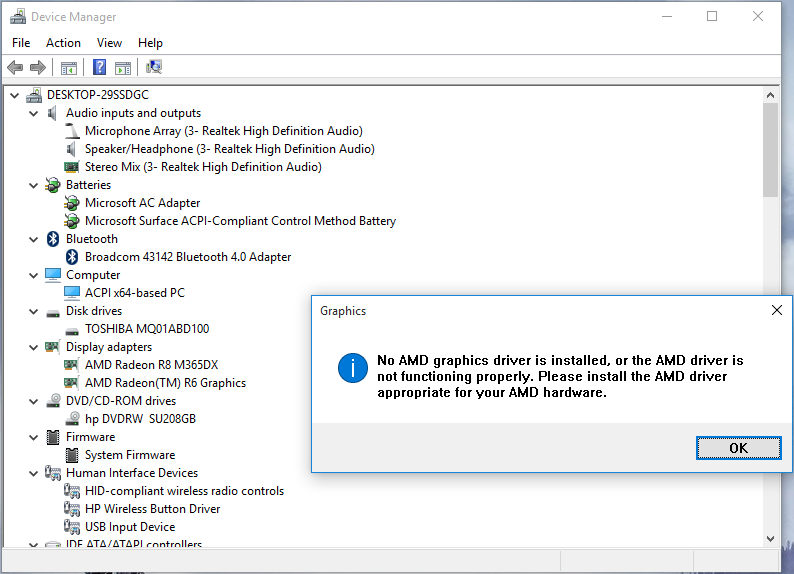Click the Forward arrow in the toolbar
The image size is (794, 574).
tap(38, 67)
